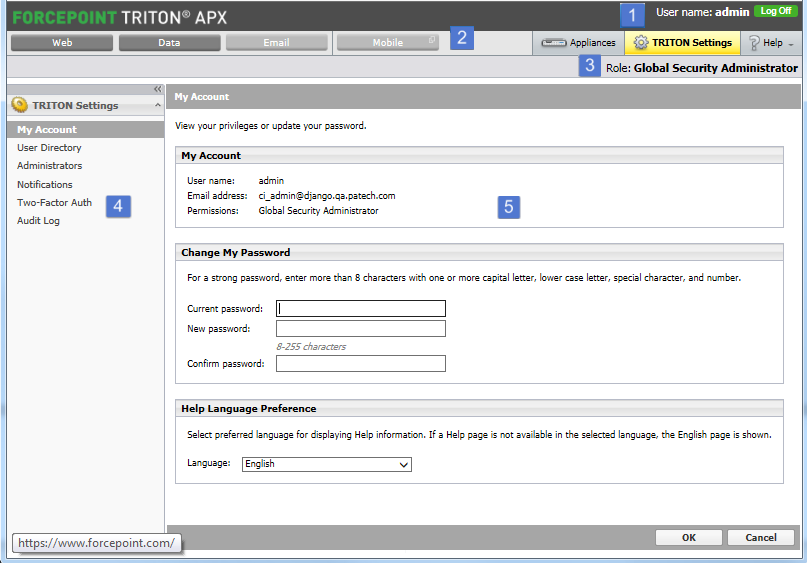Viewport: 807px width, 563px height.
Task: Click the admin user name in header
Action: tap(732, 12)
